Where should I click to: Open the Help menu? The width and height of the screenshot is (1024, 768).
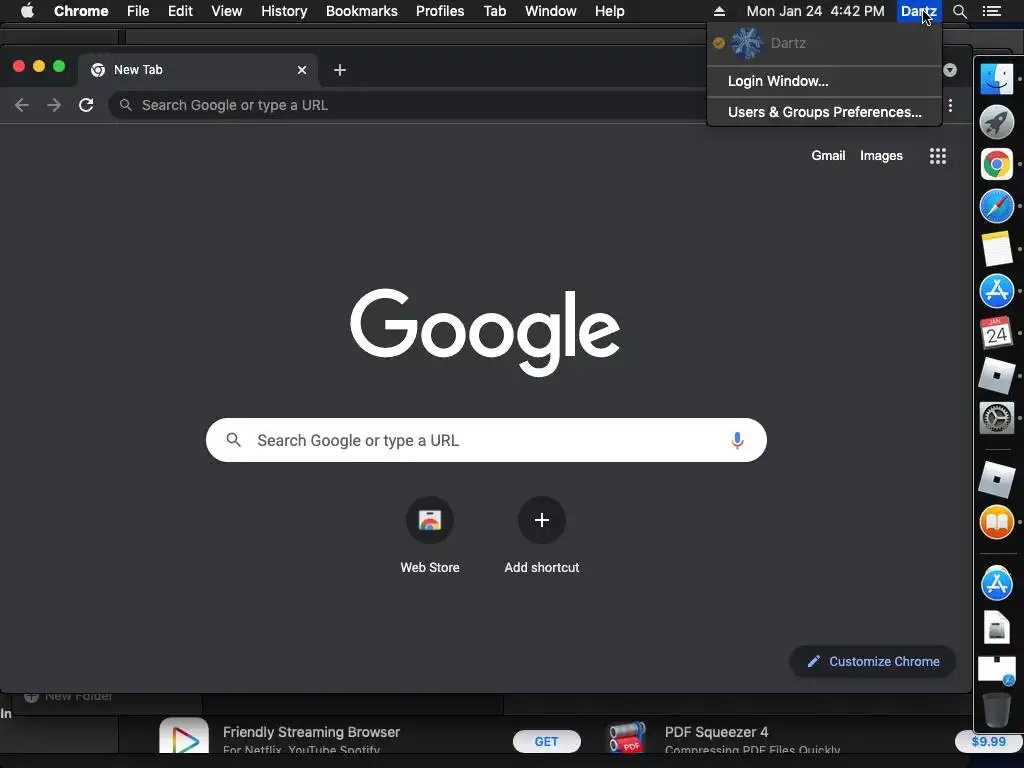[609, 11]
